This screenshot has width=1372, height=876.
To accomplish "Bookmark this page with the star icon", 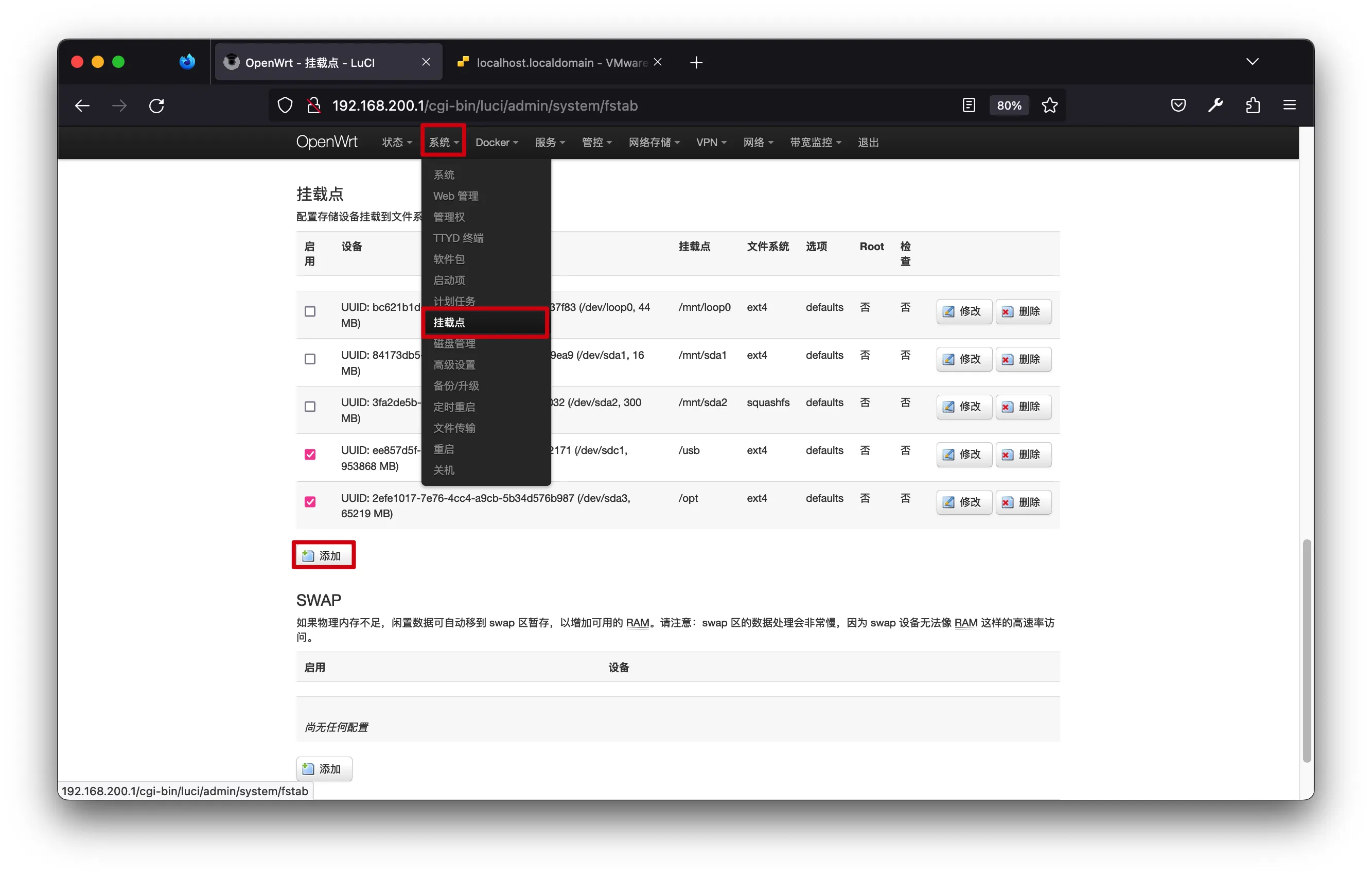I will [1049, 106].
